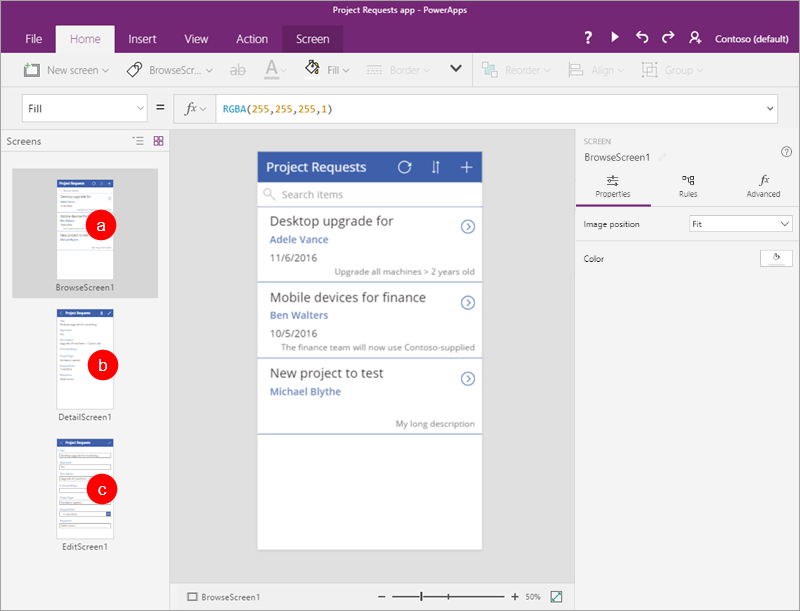
Task: Open the Fill toolbar dropdown arrow
Action: click(x=346, y=70)
